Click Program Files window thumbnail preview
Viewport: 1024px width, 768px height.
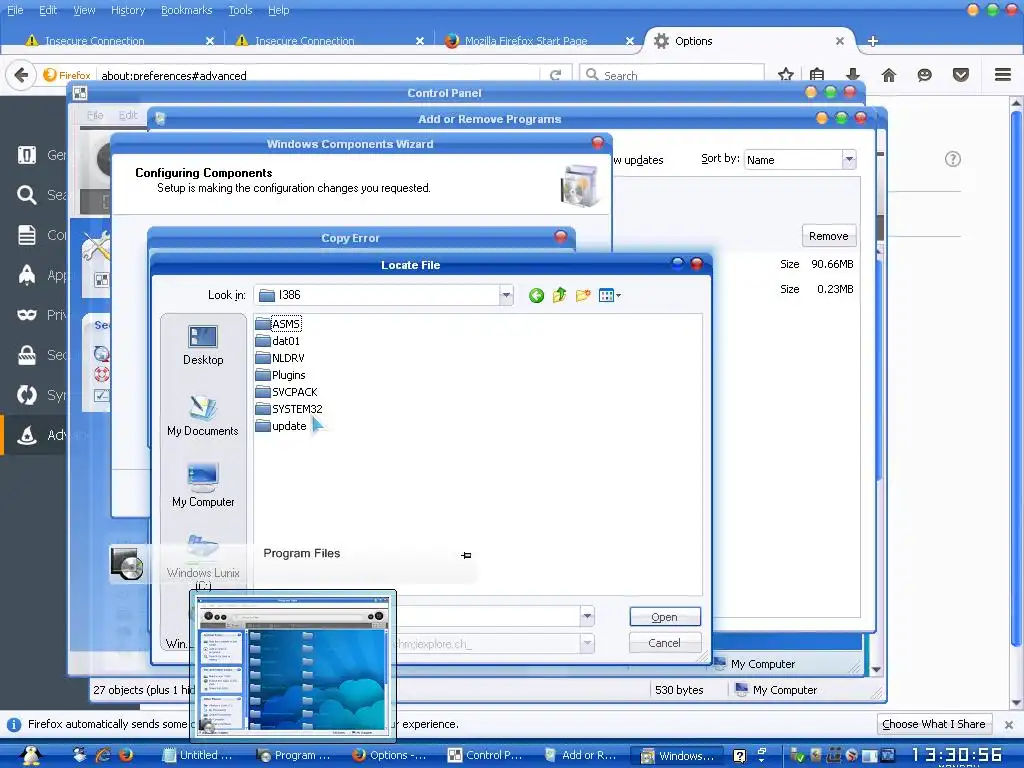tap(293, 665)
